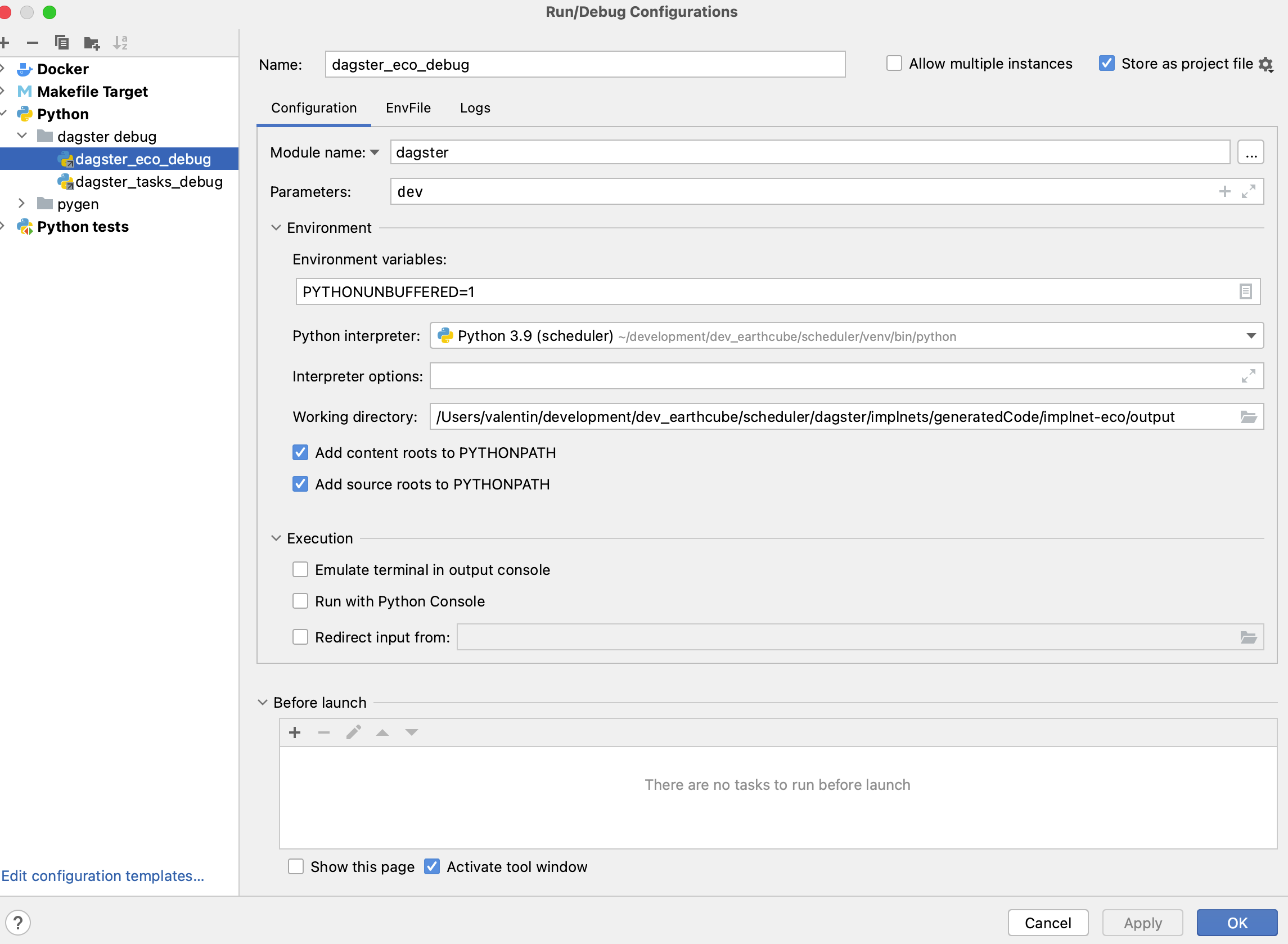The width and height of the screenshot is (1288, 944).
Task: Move before-launch task down arrow
Action: (412, 732)
